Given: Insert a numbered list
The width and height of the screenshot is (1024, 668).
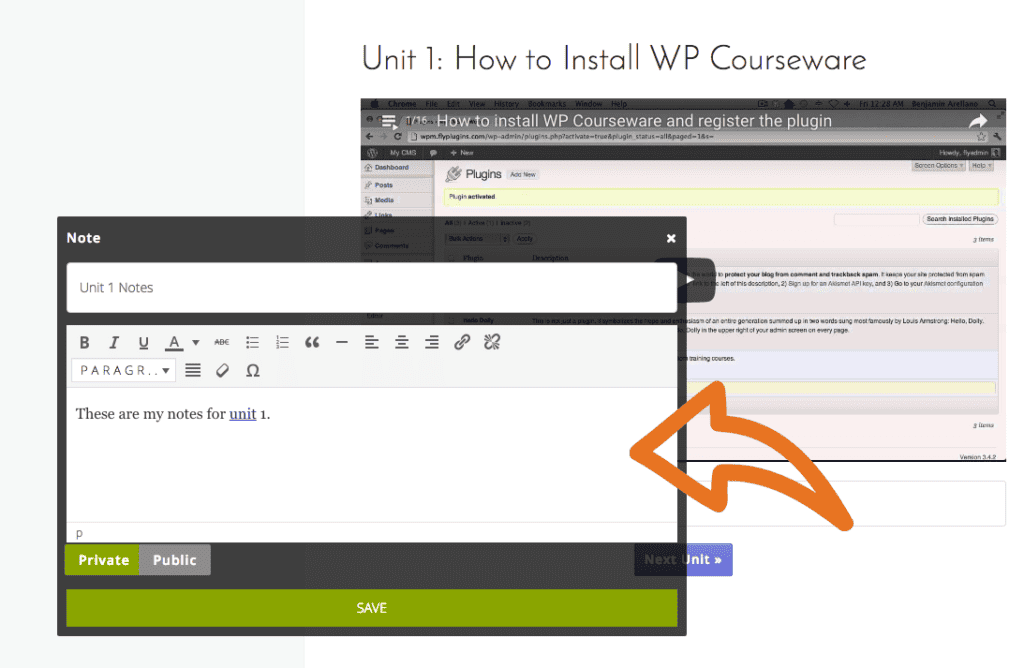Looking at the screenshot, I should [x=282, y=342].
